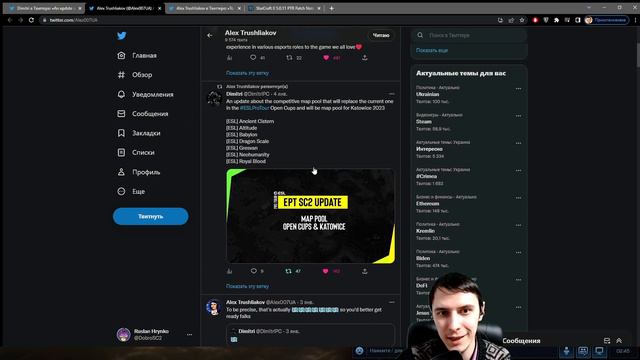Open Главная home in sidebar
Screen dimensions: 640x360
point(137,56)
